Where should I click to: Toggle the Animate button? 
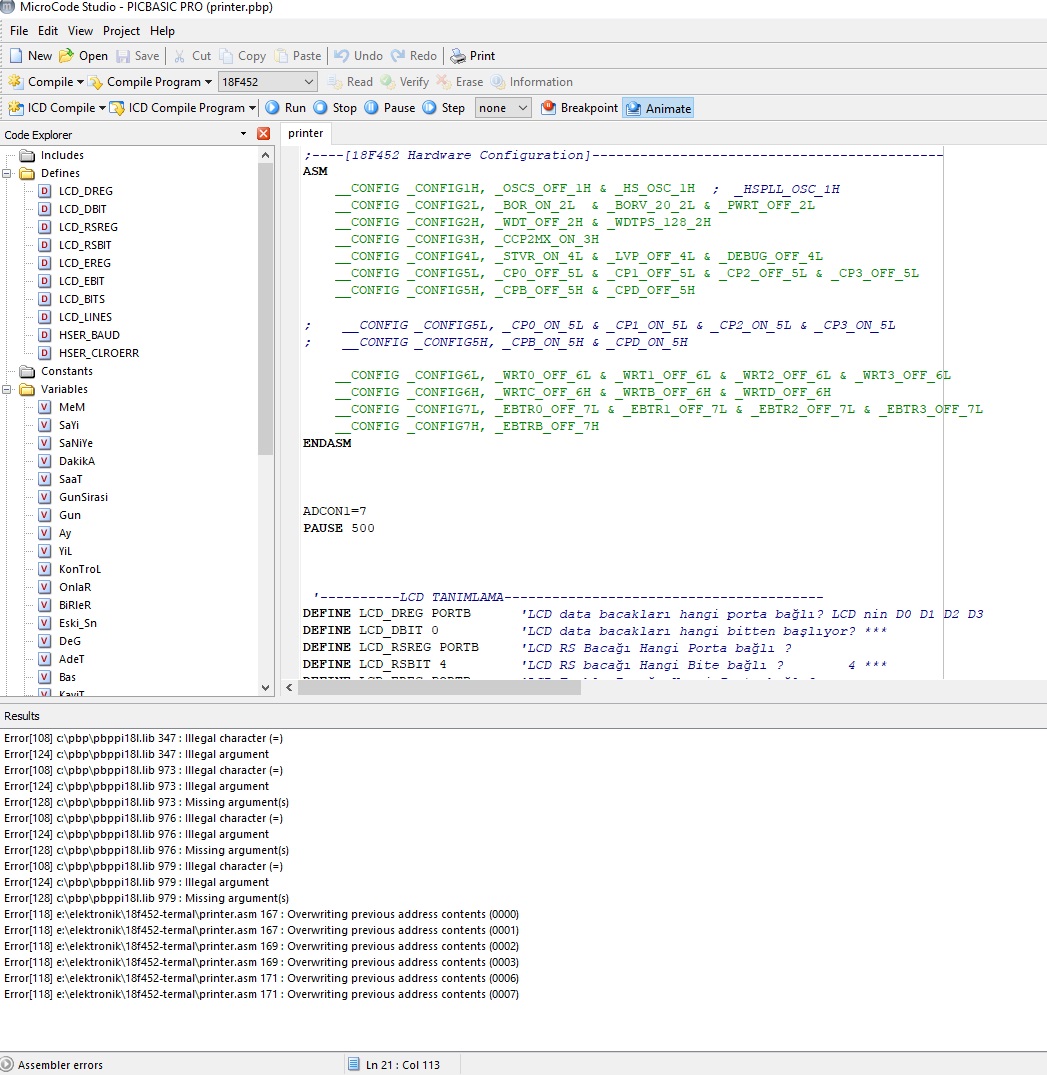point(658,108)
